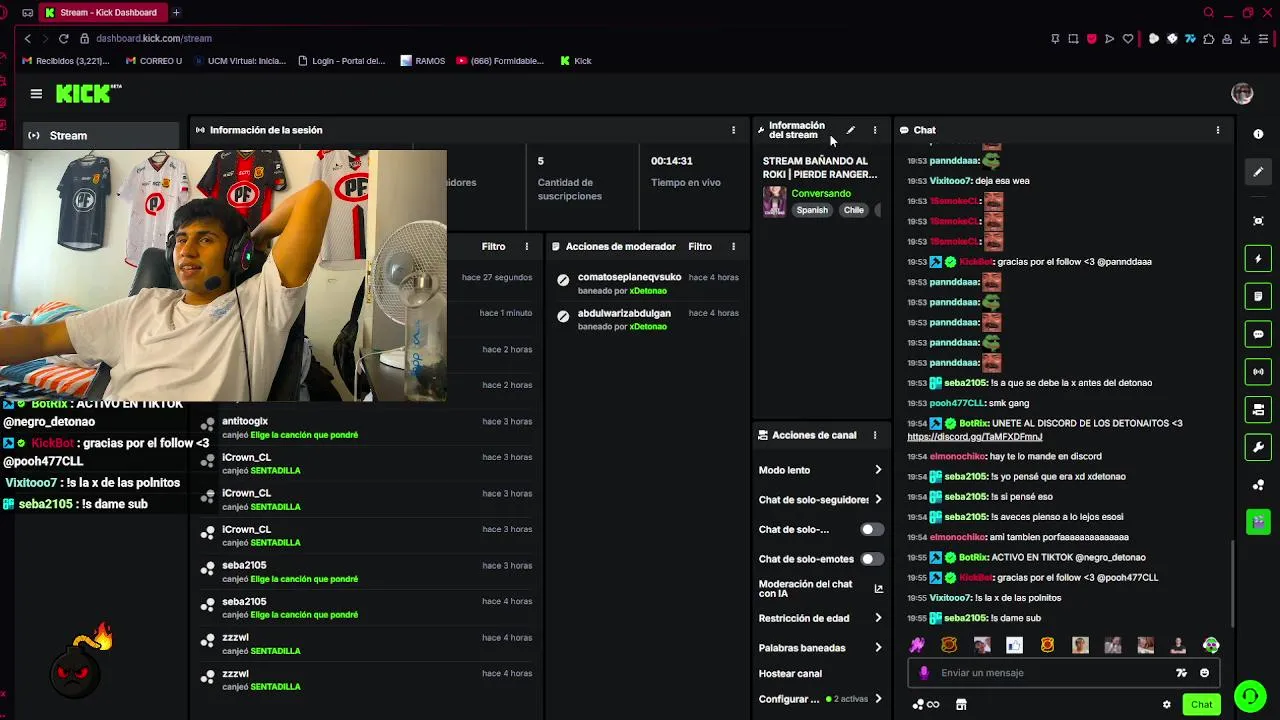The width and height of the screenshot is (1280, 720).
Task: Click the green headset support button
Action: coord(1249,695)
